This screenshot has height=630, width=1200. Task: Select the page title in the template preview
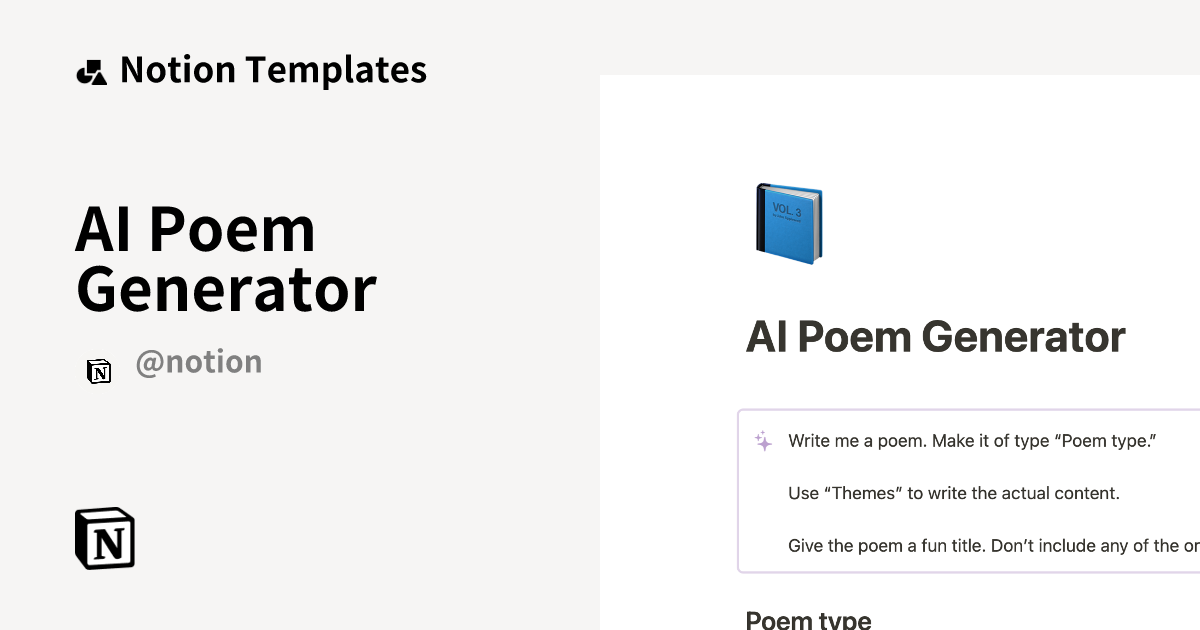pos(935,337)
